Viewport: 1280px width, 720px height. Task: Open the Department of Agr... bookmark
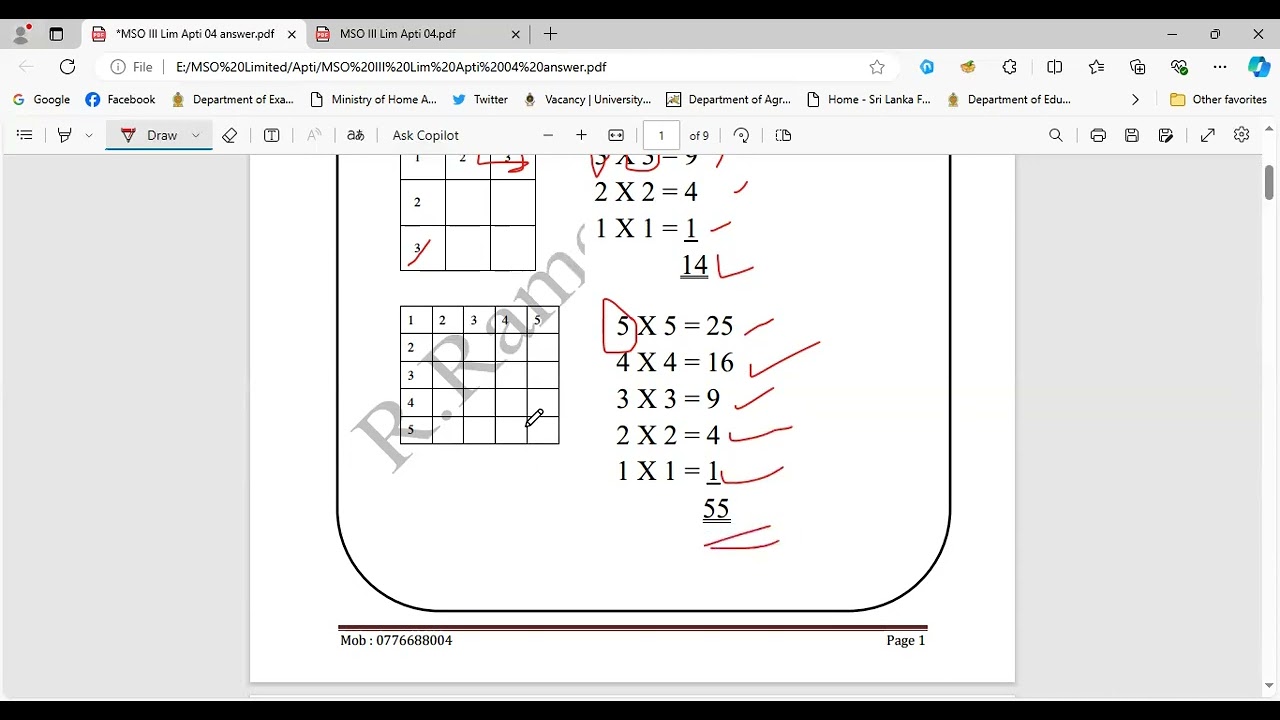tap(729, 100)
